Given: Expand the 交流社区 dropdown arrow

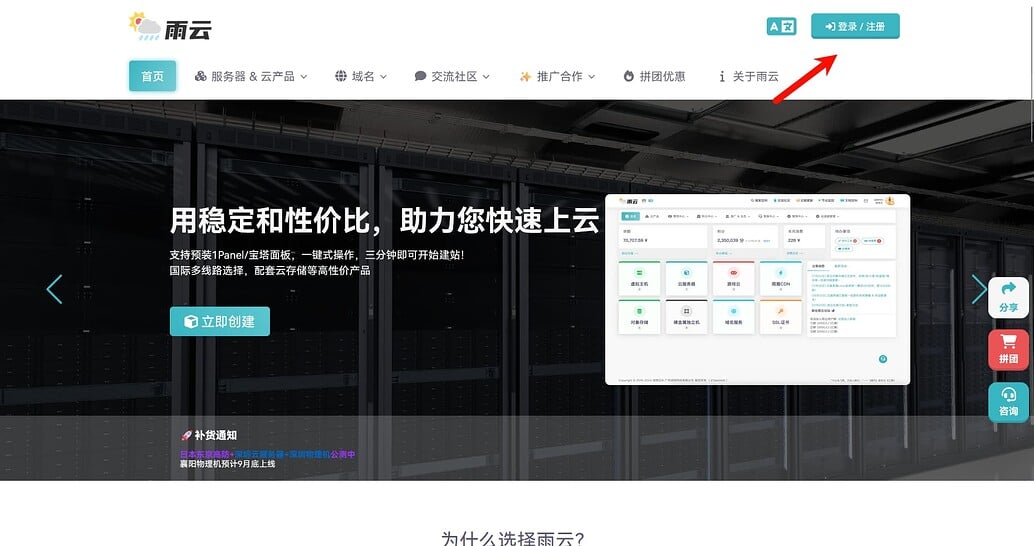Looking at the screenshot, I should tap(486, 76).
